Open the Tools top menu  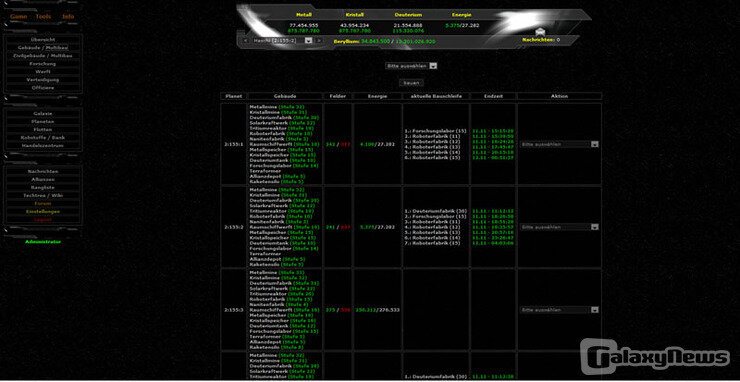coord(43,17)
